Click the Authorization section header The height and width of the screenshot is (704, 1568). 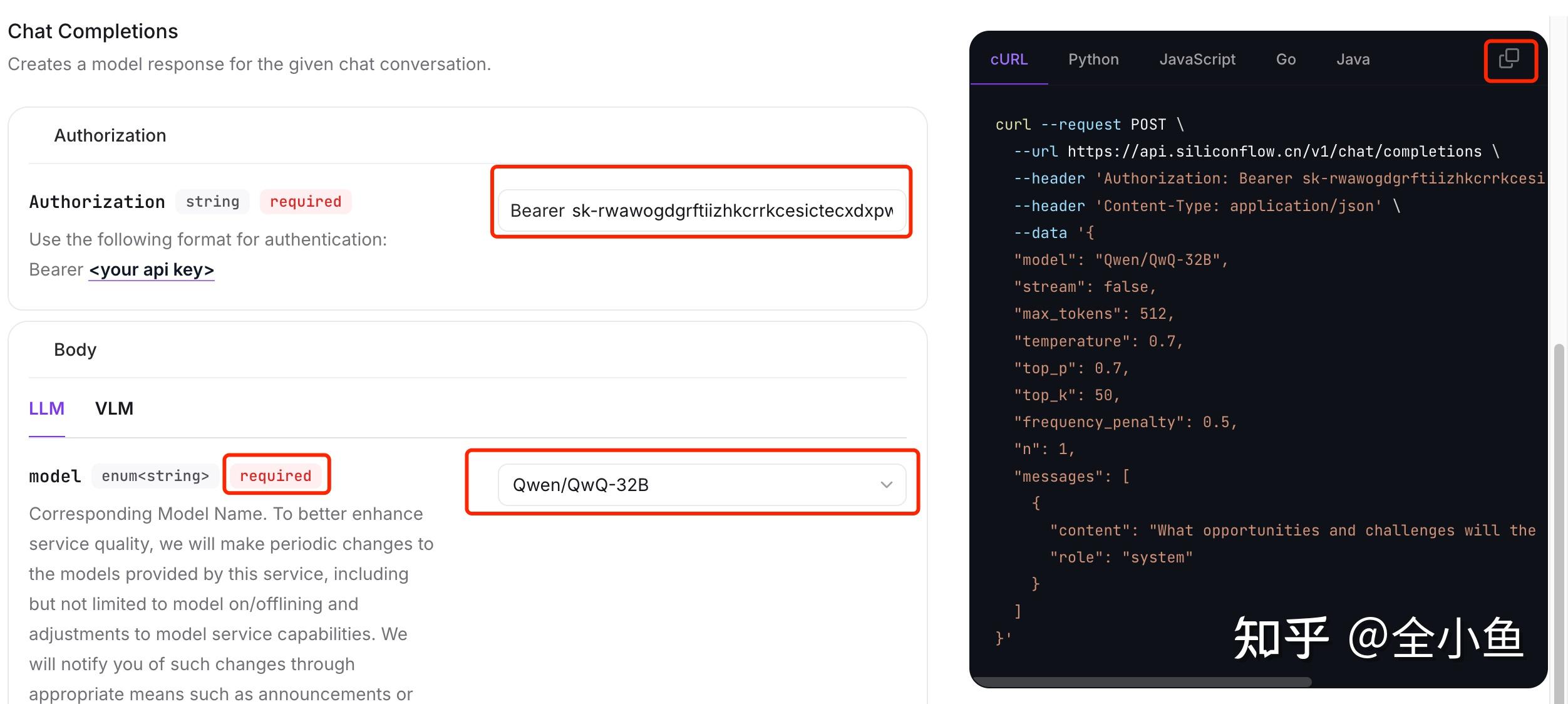tap(110, 135)
